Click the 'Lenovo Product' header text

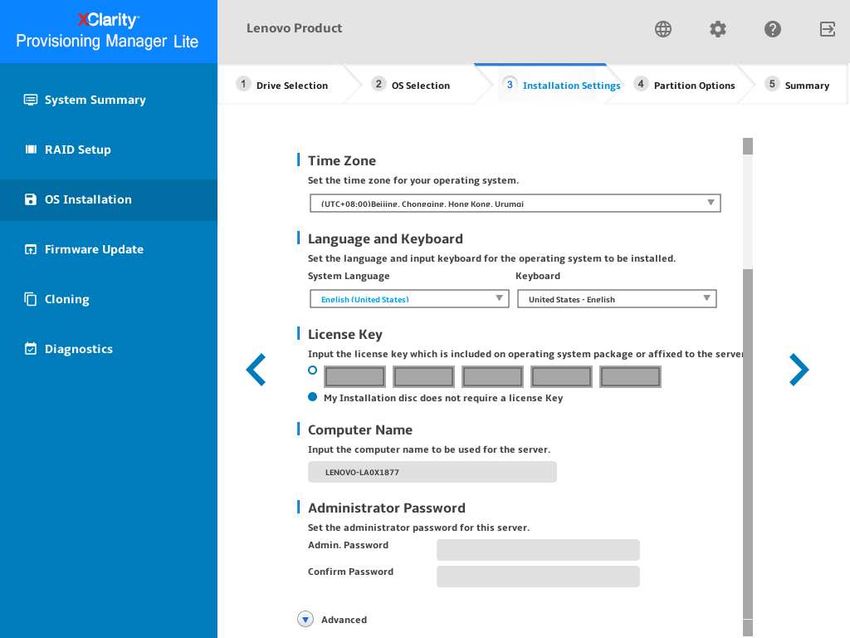294,28
